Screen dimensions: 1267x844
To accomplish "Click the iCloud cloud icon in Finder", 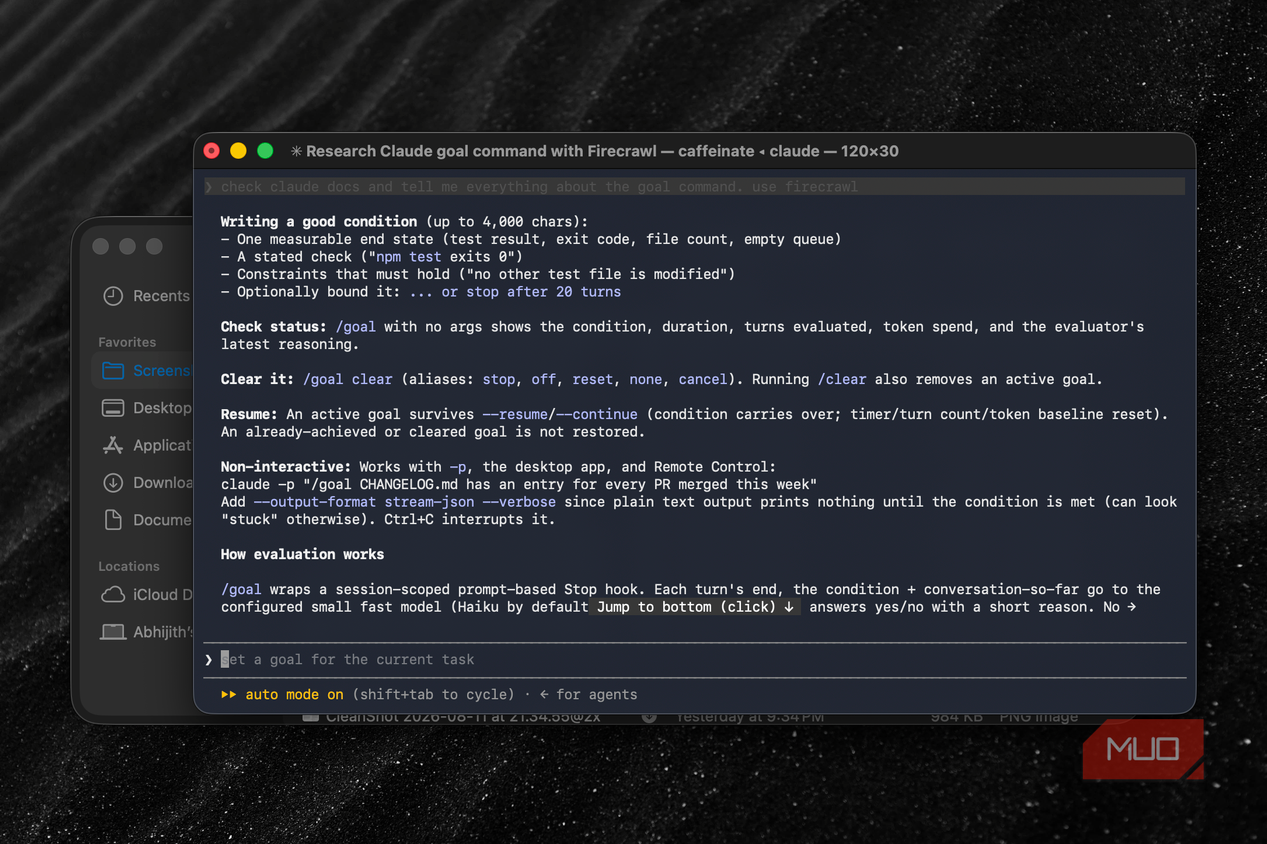I will click(113, 594).
